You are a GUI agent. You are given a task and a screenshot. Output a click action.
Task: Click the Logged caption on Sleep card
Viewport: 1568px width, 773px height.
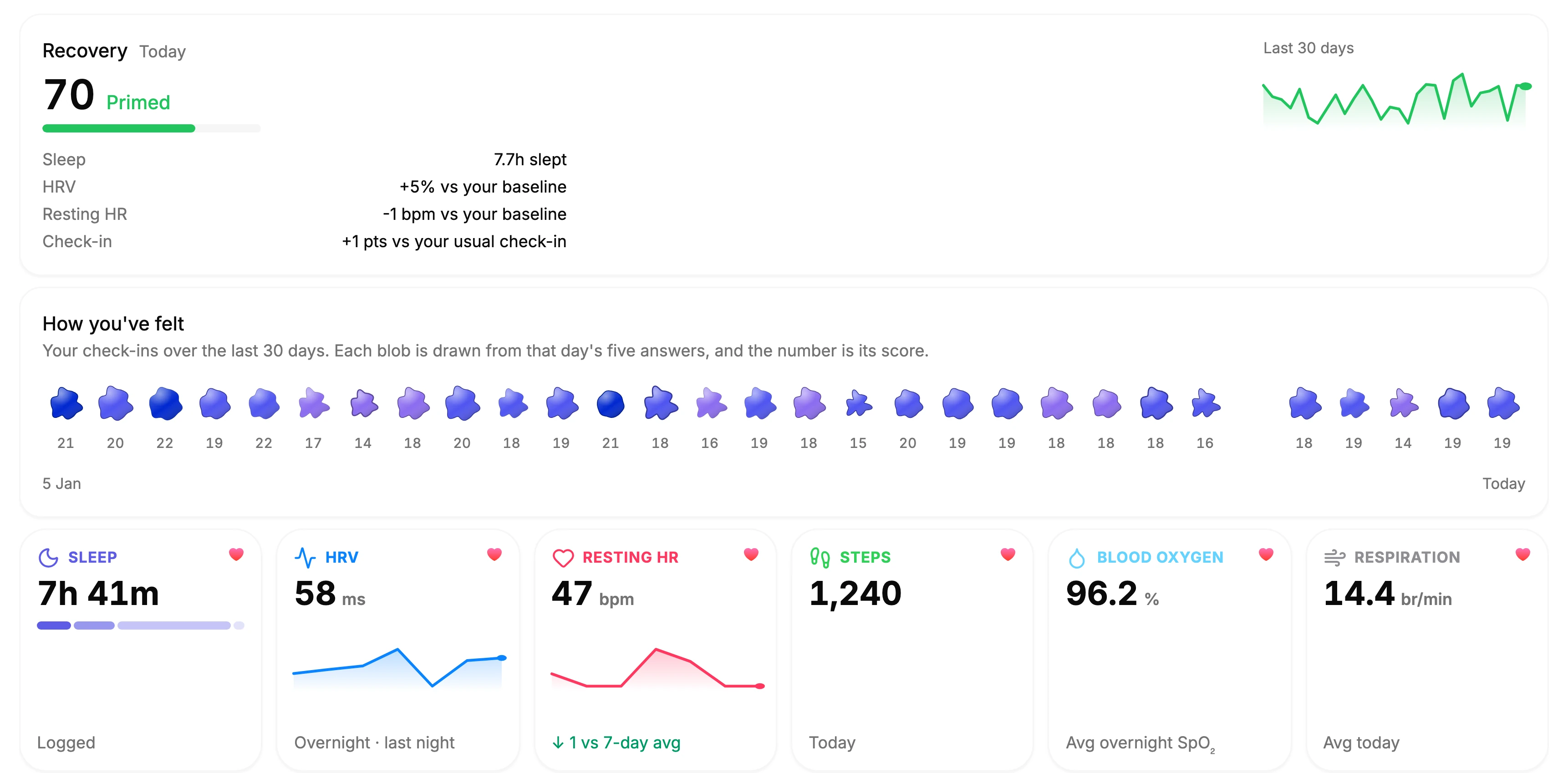click(x=66, y=742)
